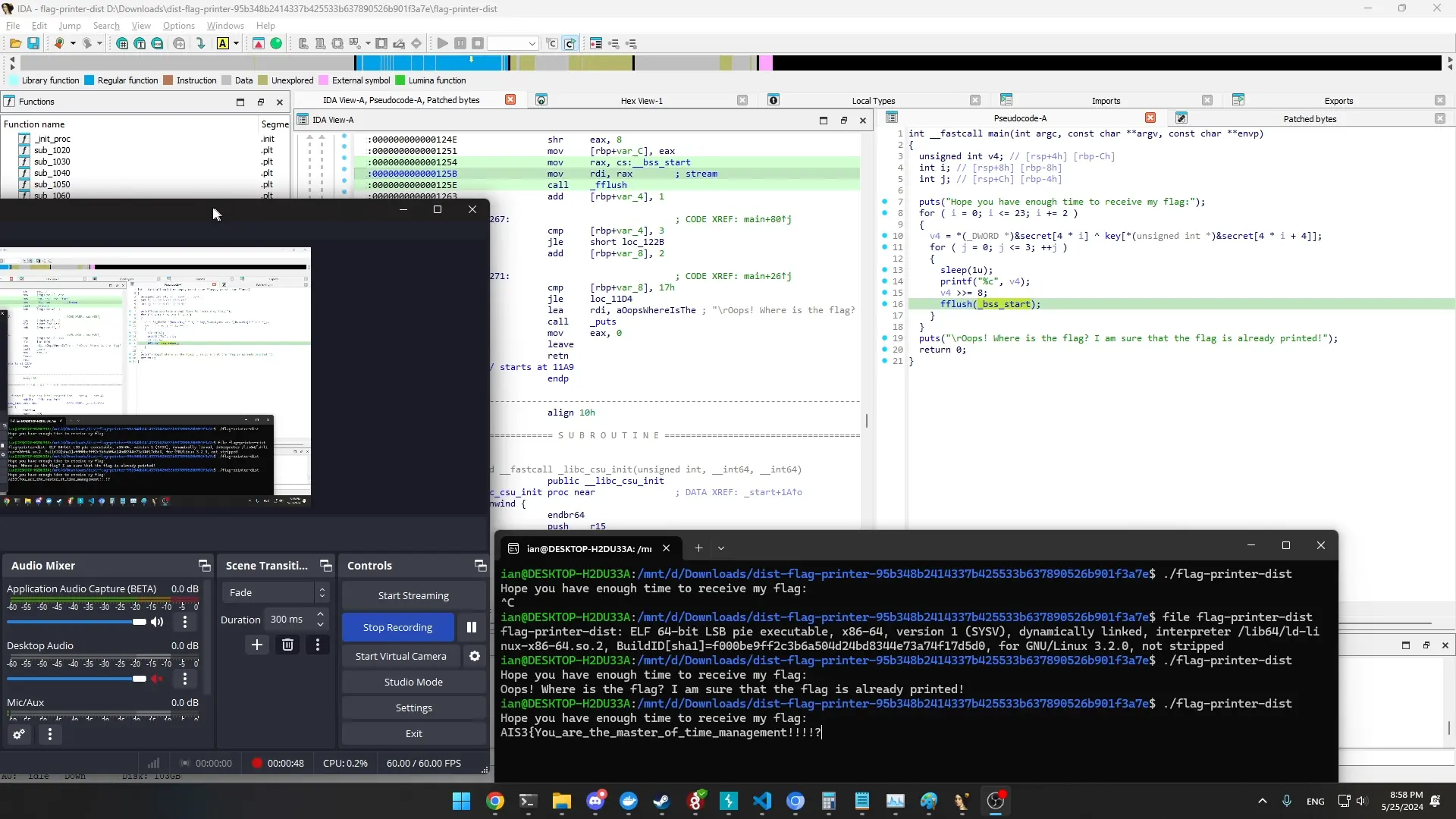Click the Save database icon in IDA toolbar
The image size is (1456, 819).
click(x=33, y=43)
